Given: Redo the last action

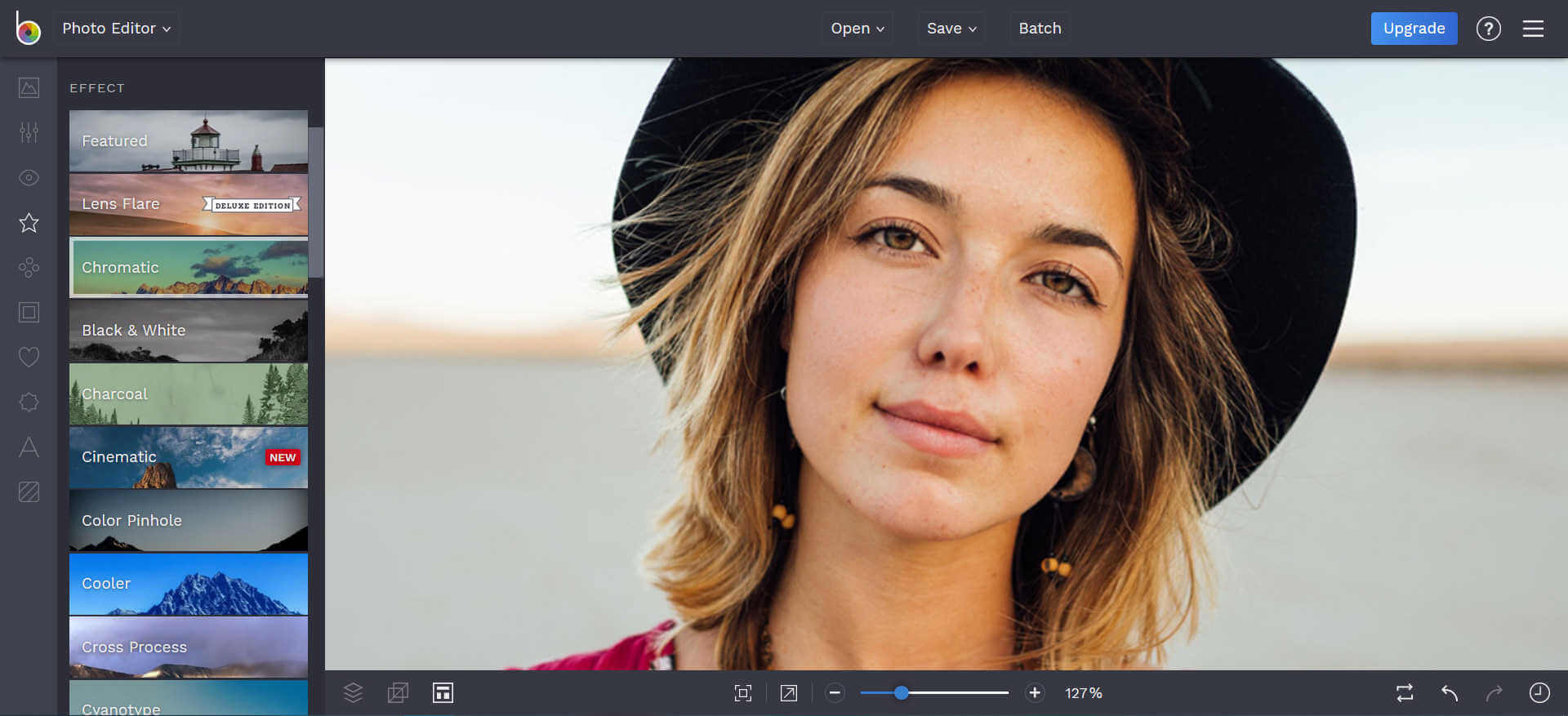Looking at the screenshot, I should point(1494,693).
